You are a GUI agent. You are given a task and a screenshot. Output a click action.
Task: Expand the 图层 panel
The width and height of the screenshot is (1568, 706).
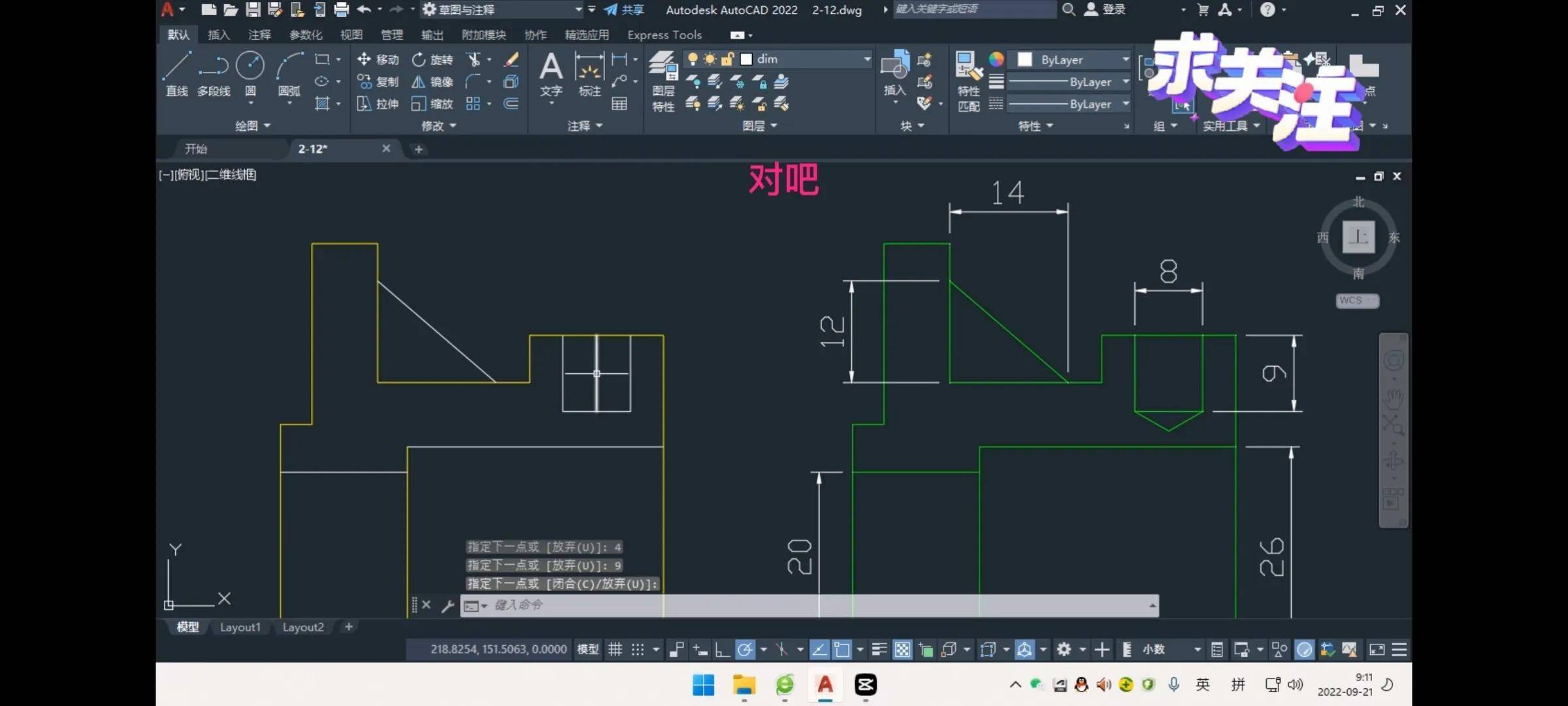pyautogui.click(x=760, y=126)
